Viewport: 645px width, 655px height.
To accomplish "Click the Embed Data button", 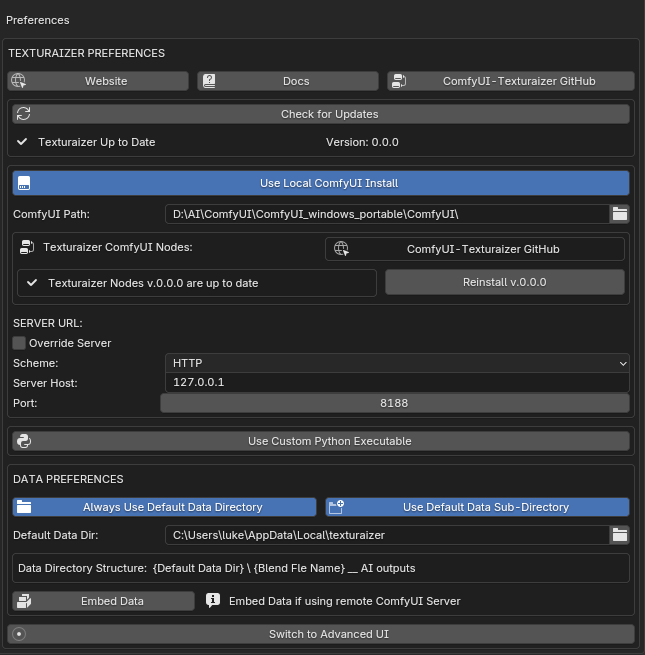I will (x=104, y=601).
